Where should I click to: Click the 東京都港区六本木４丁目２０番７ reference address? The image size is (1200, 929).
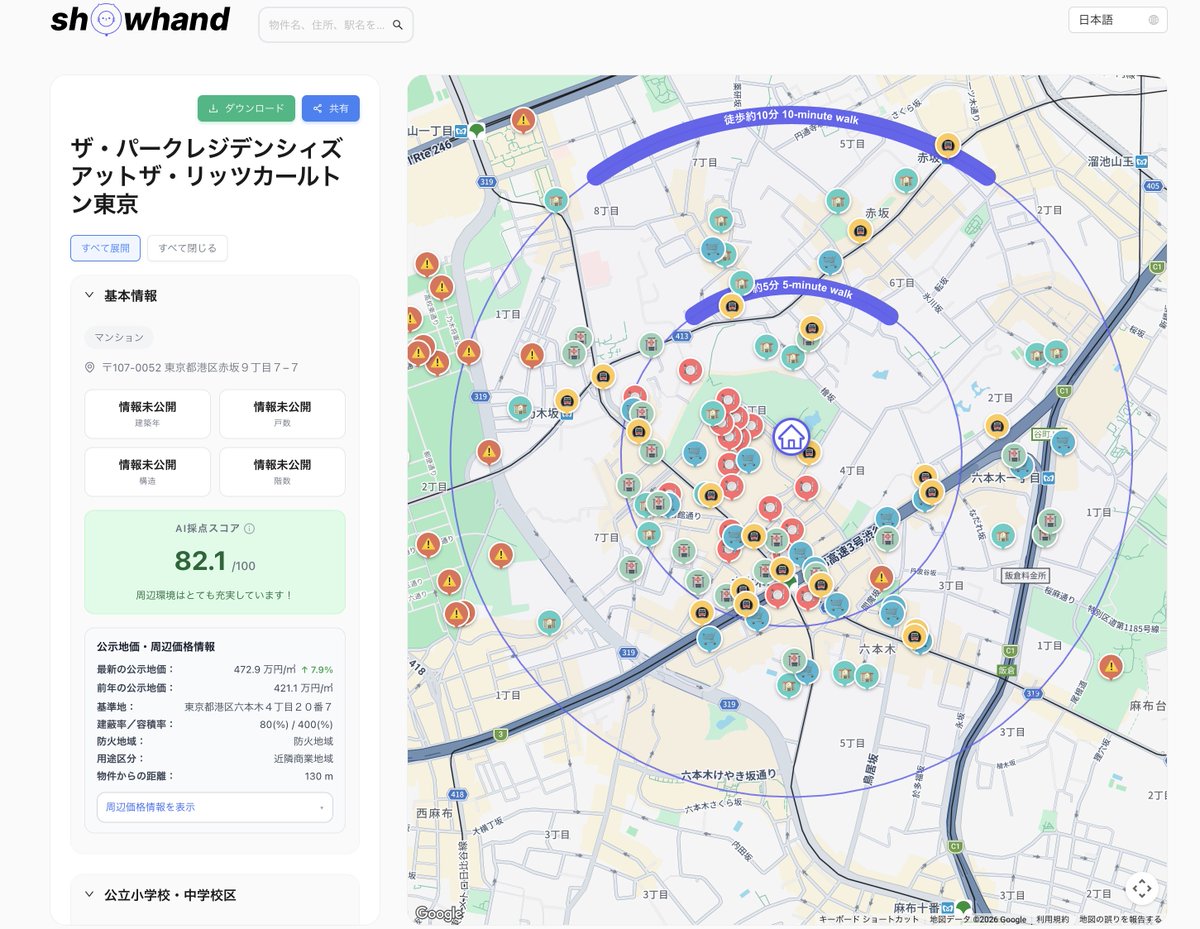(x=258, y=706)
